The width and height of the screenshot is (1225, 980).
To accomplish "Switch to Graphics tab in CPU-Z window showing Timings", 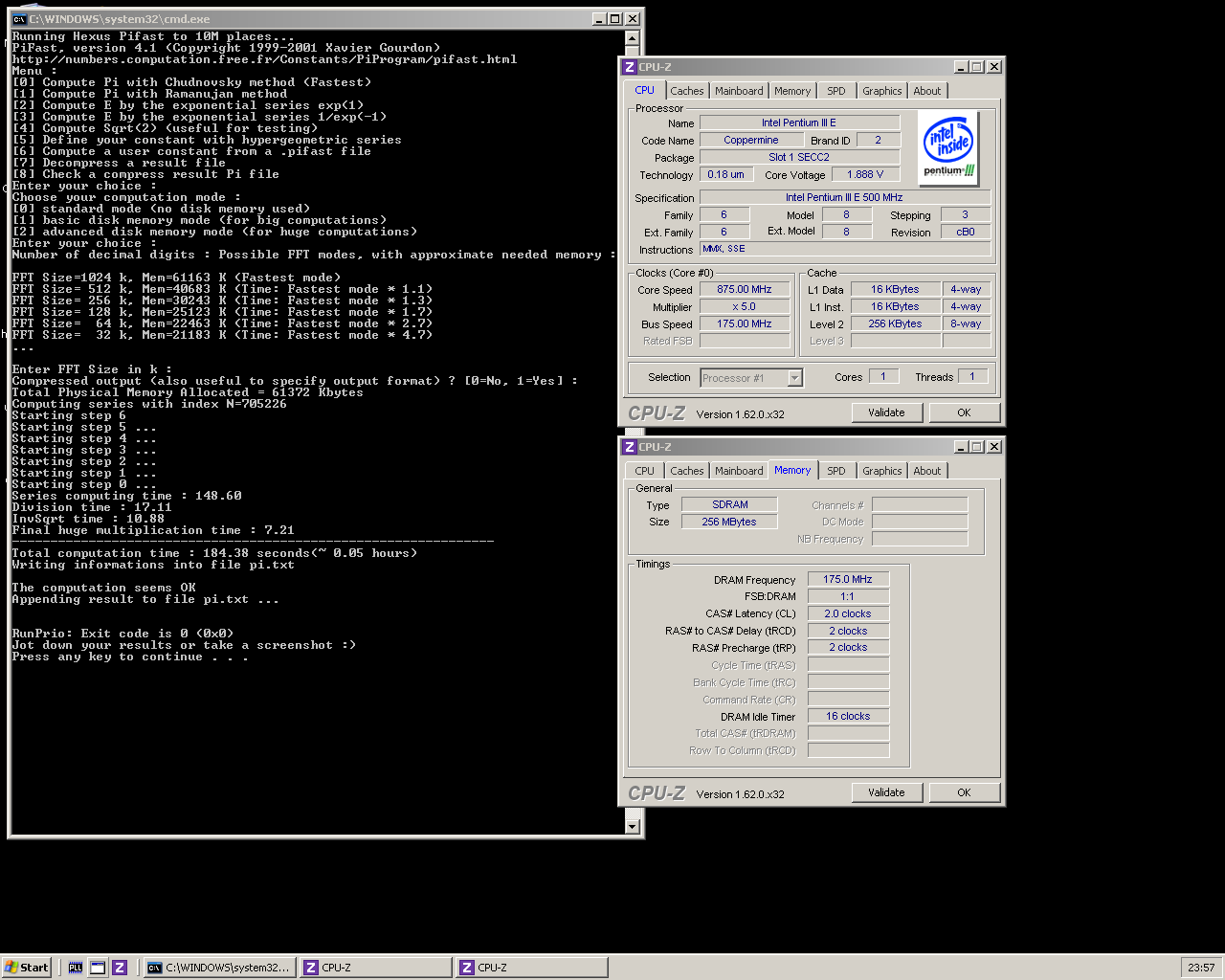I will (x=881, y=471).
